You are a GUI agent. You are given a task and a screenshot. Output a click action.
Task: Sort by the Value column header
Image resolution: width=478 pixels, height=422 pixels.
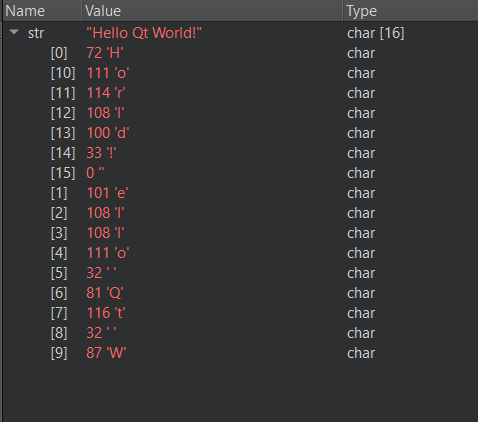[x=212, y=11]
